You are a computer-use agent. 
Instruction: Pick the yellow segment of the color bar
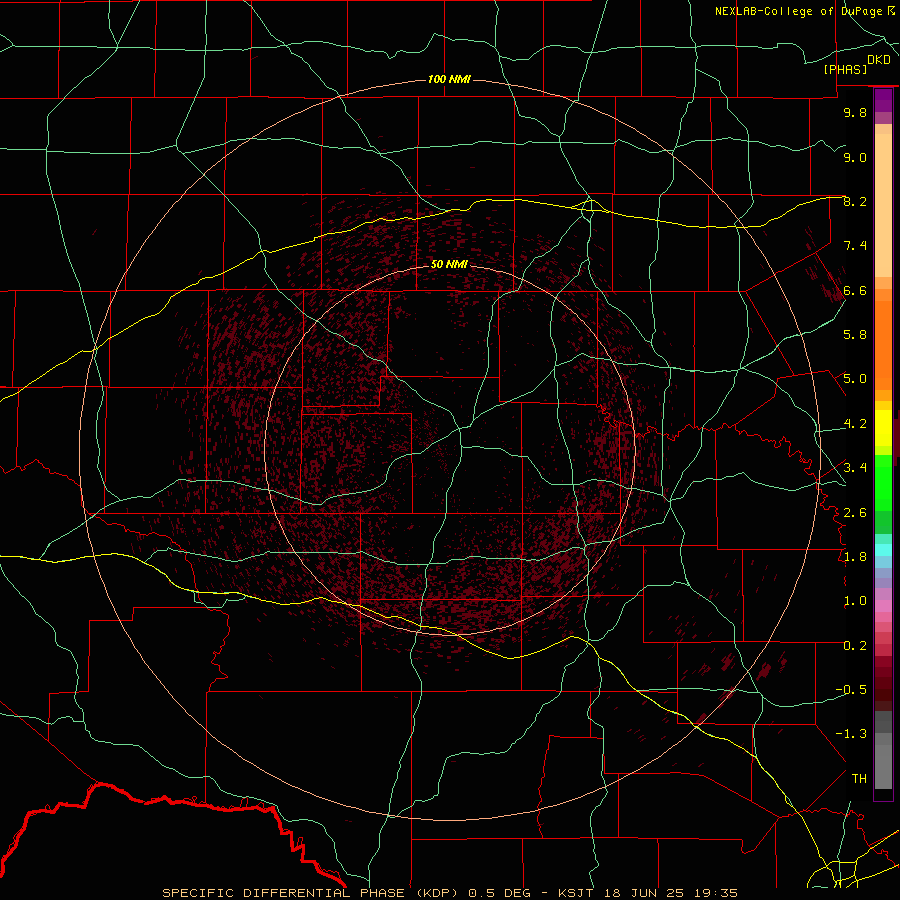coord(883,428)
